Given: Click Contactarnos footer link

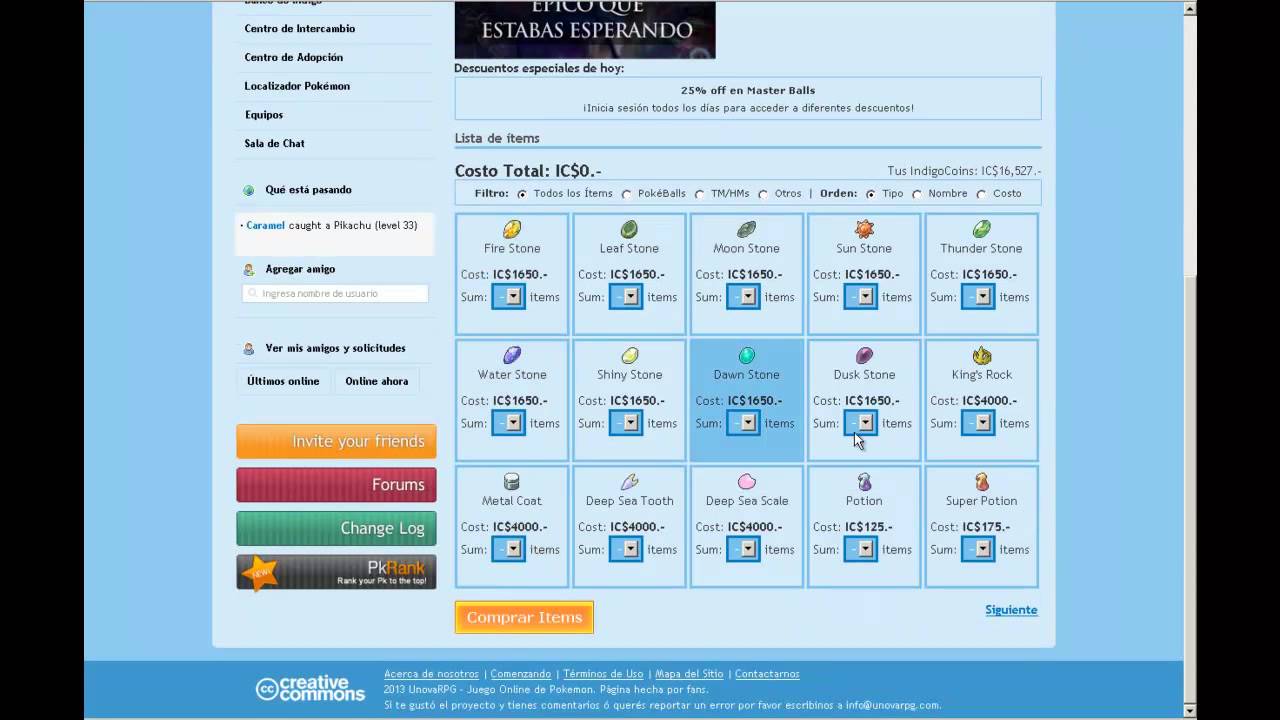Looking at the screenshot, I should click(767, 674).
